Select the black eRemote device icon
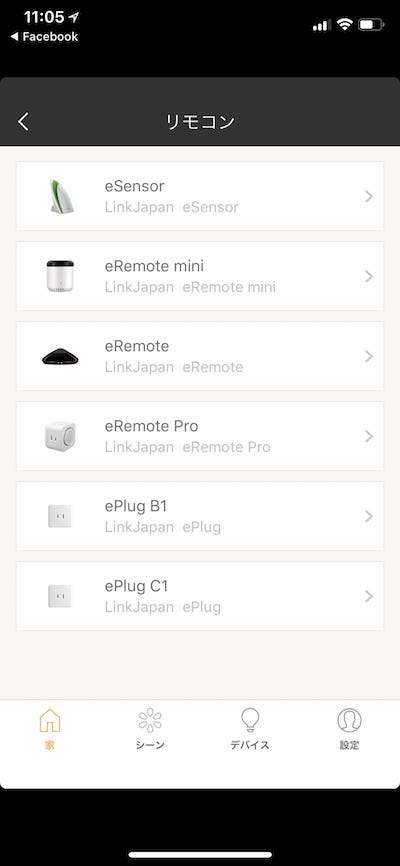Image resolution: width=400 pixels, height=866 pixels. [x=60, y=356]
